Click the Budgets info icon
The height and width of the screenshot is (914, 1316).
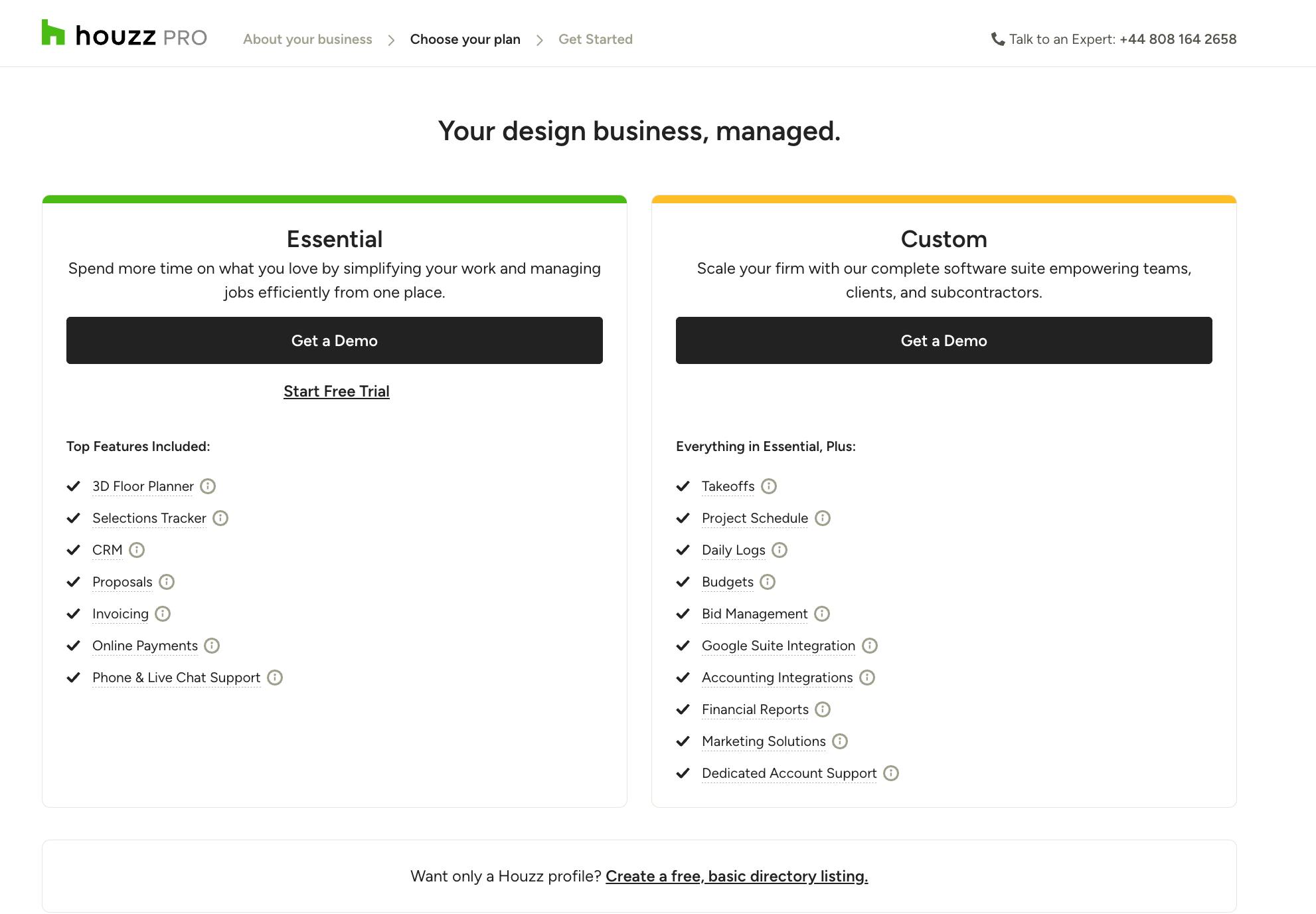(768, 582)
